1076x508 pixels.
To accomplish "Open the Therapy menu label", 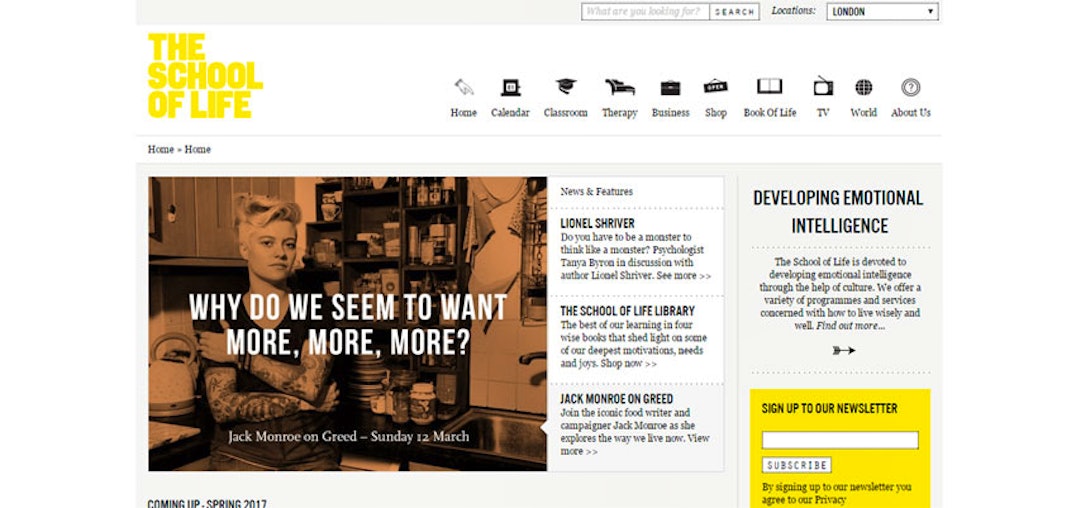I will coord(620,113).
